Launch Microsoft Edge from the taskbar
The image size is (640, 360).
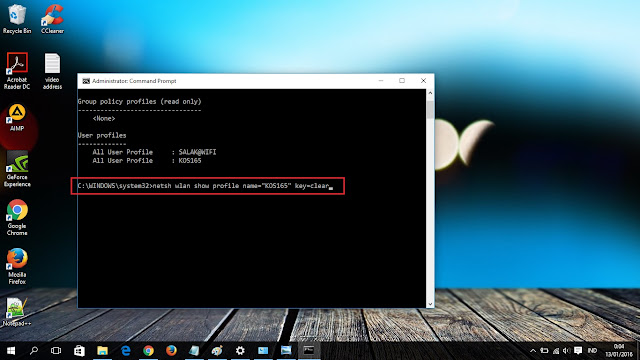tap(125, 351)
